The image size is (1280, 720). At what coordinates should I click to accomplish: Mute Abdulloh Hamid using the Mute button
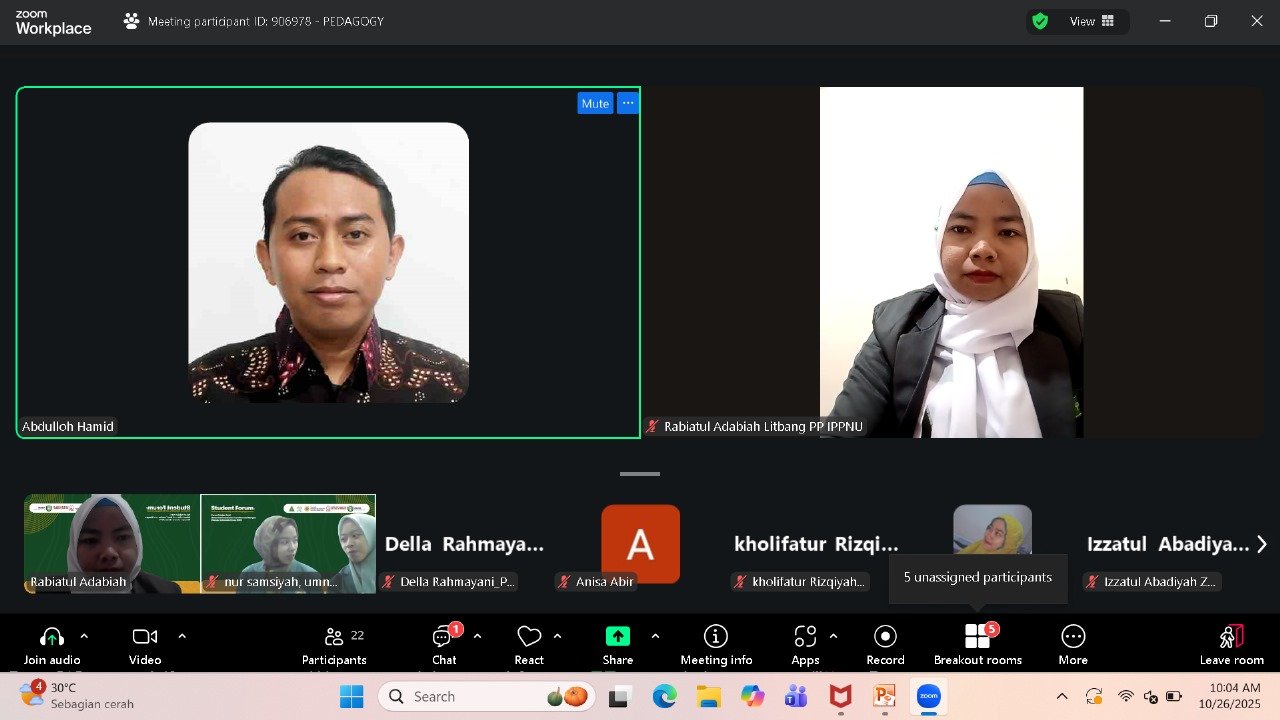[x=595, y=103]
